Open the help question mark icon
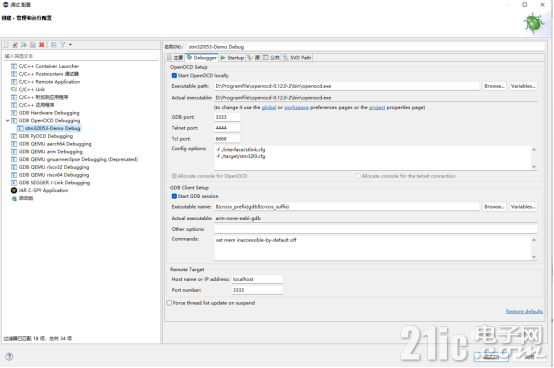Viewport: 554px width, 368px height. (x=10, y=356)
